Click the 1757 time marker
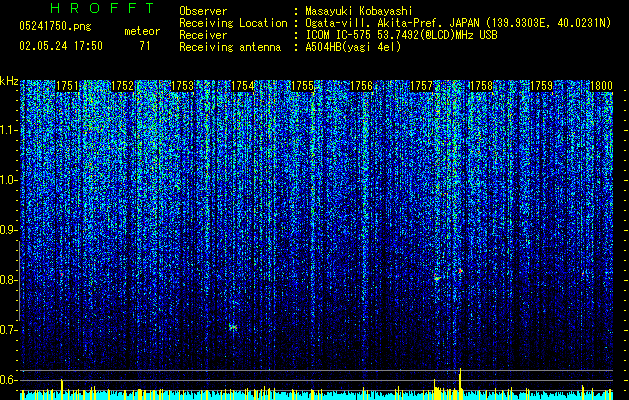 click(x=422, y=86)
